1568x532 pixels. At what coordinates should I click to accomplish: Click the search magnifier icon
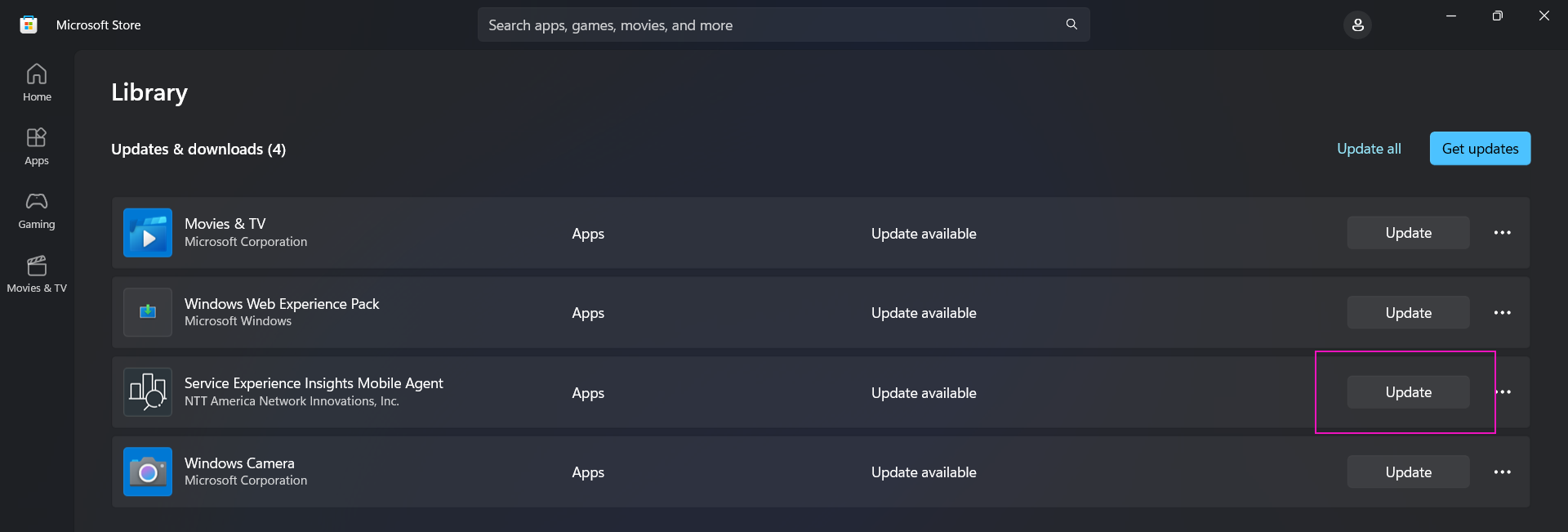point(1071,25)
